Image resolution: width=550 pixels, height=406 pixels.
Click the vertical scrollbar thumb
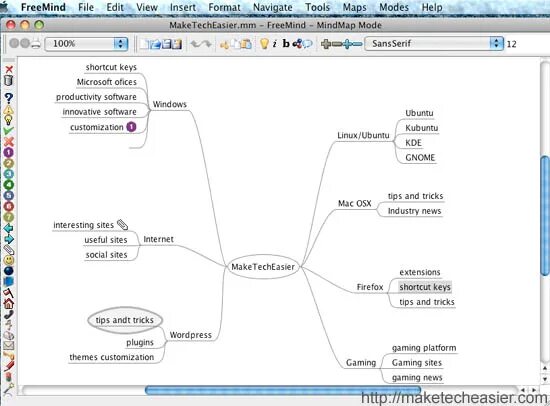coord(545,215)
